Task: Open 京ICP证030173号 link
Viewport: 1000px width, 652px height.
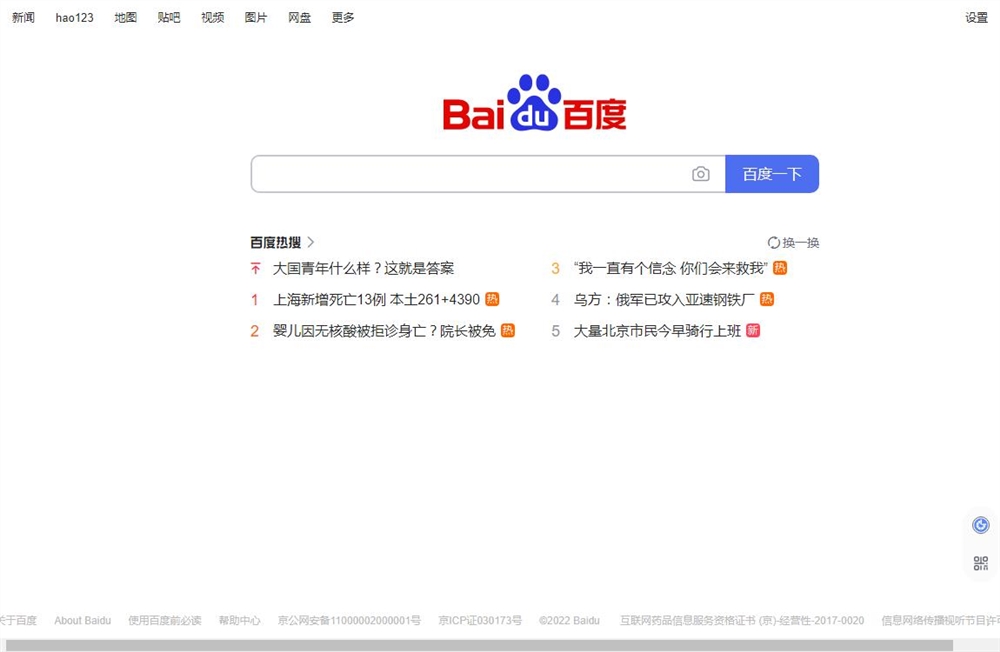Action: [480, 620]
